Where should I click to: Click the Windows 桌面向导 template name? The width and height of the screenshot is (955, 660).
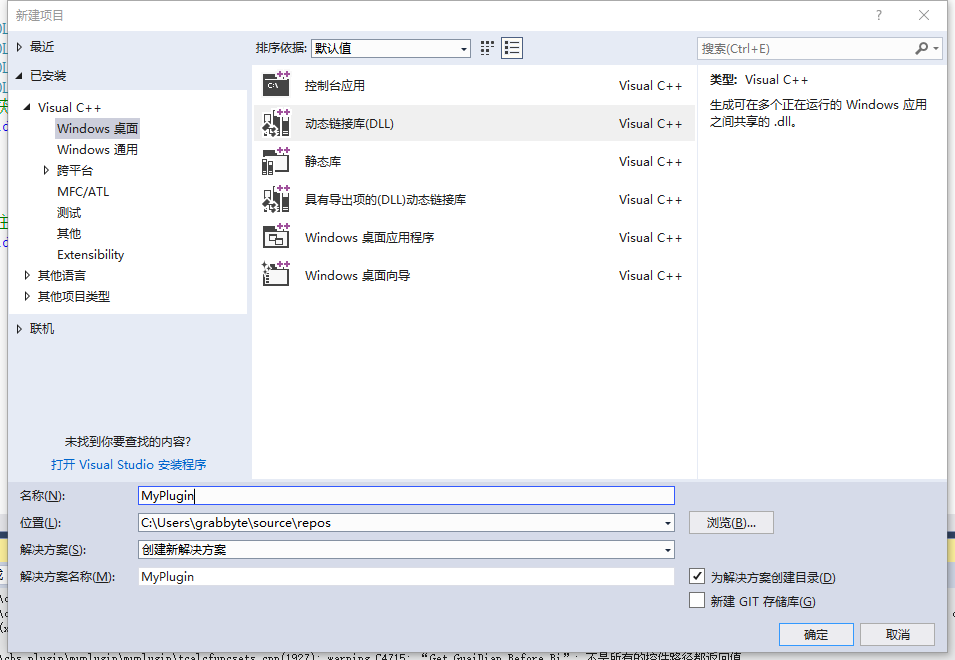click(358, 275)
